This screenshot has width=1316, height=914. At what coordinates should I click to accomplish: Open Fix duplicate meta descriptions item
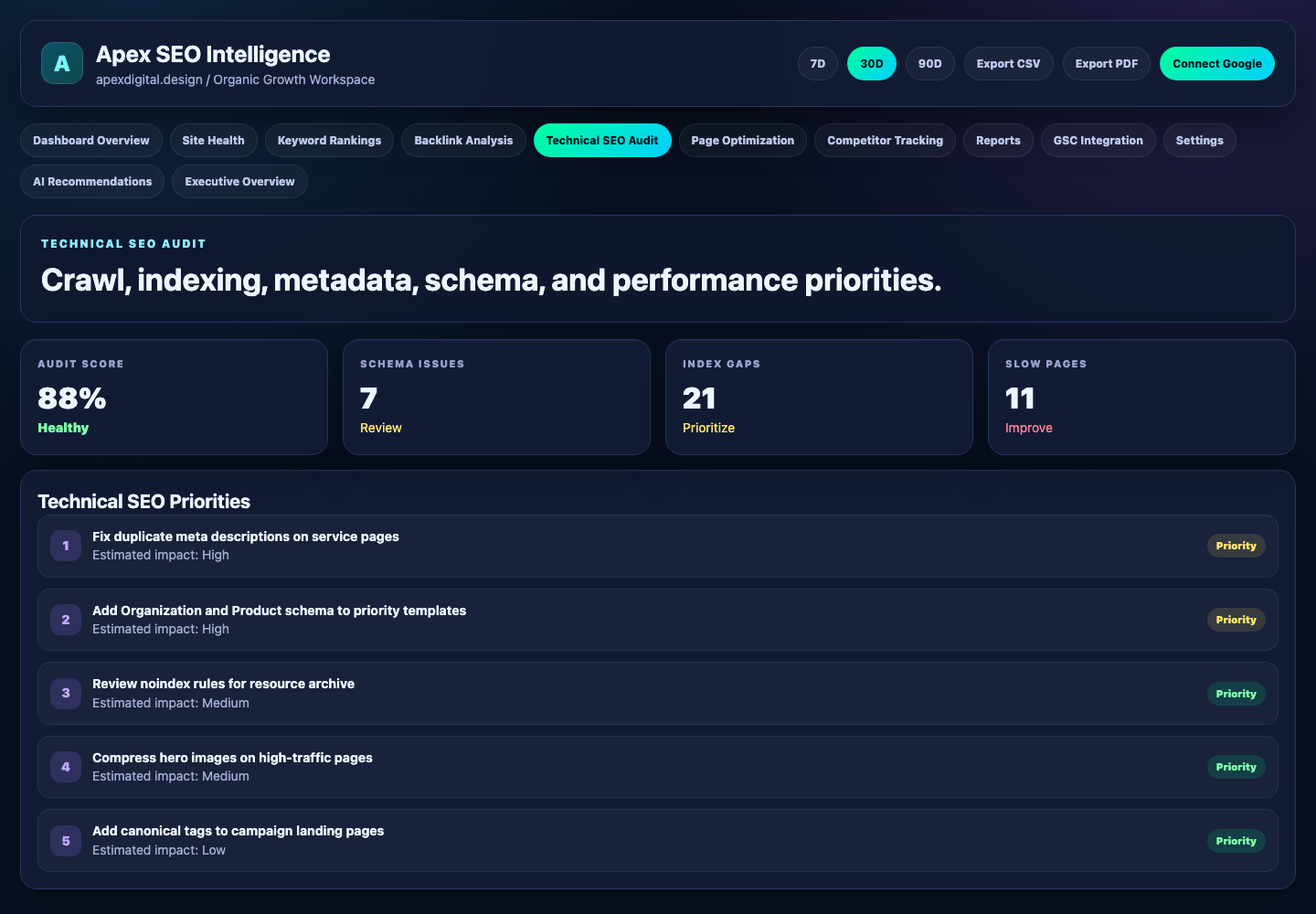pos(658,546)
